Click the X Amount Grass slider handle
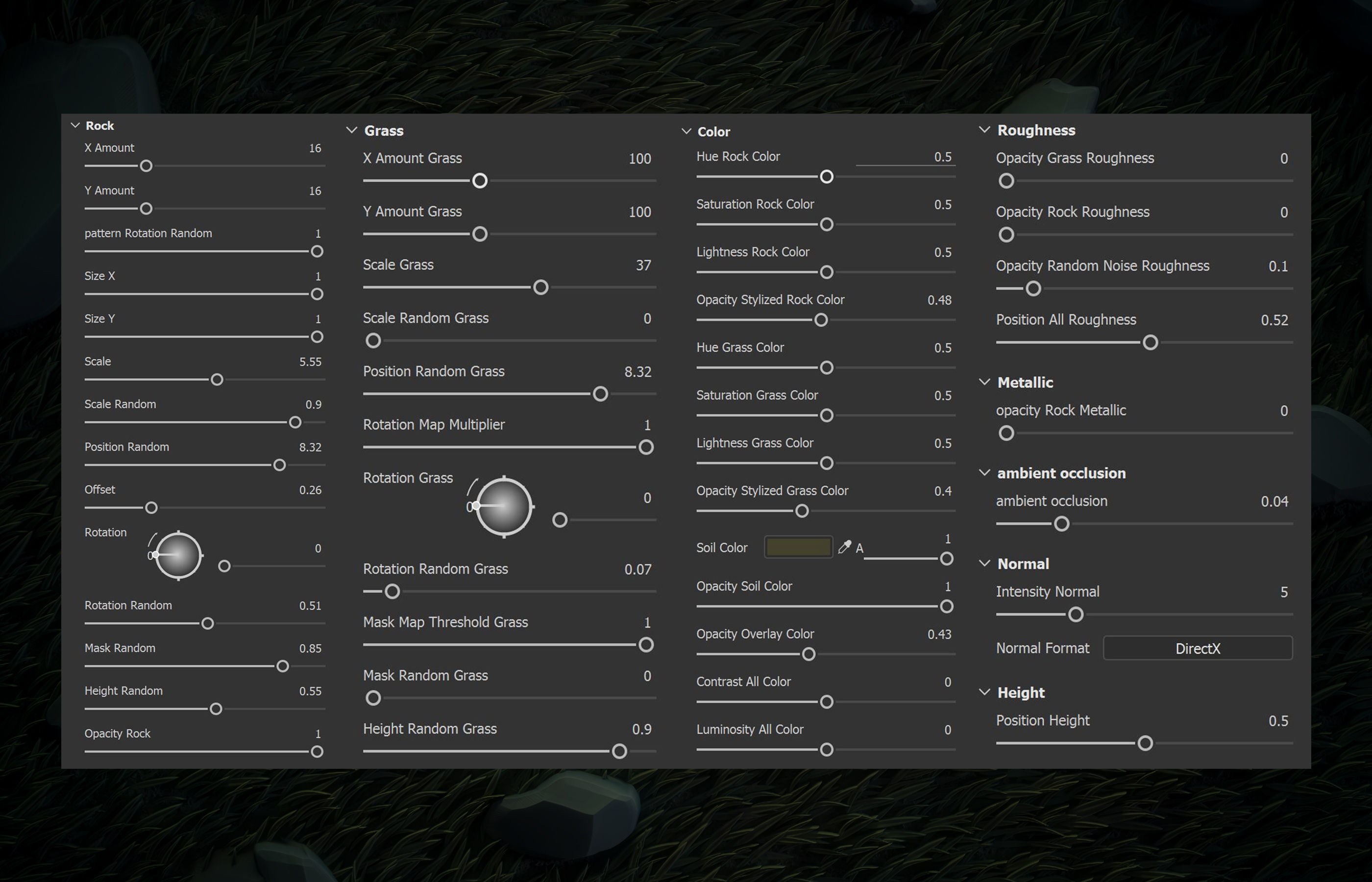 (480, 181)
